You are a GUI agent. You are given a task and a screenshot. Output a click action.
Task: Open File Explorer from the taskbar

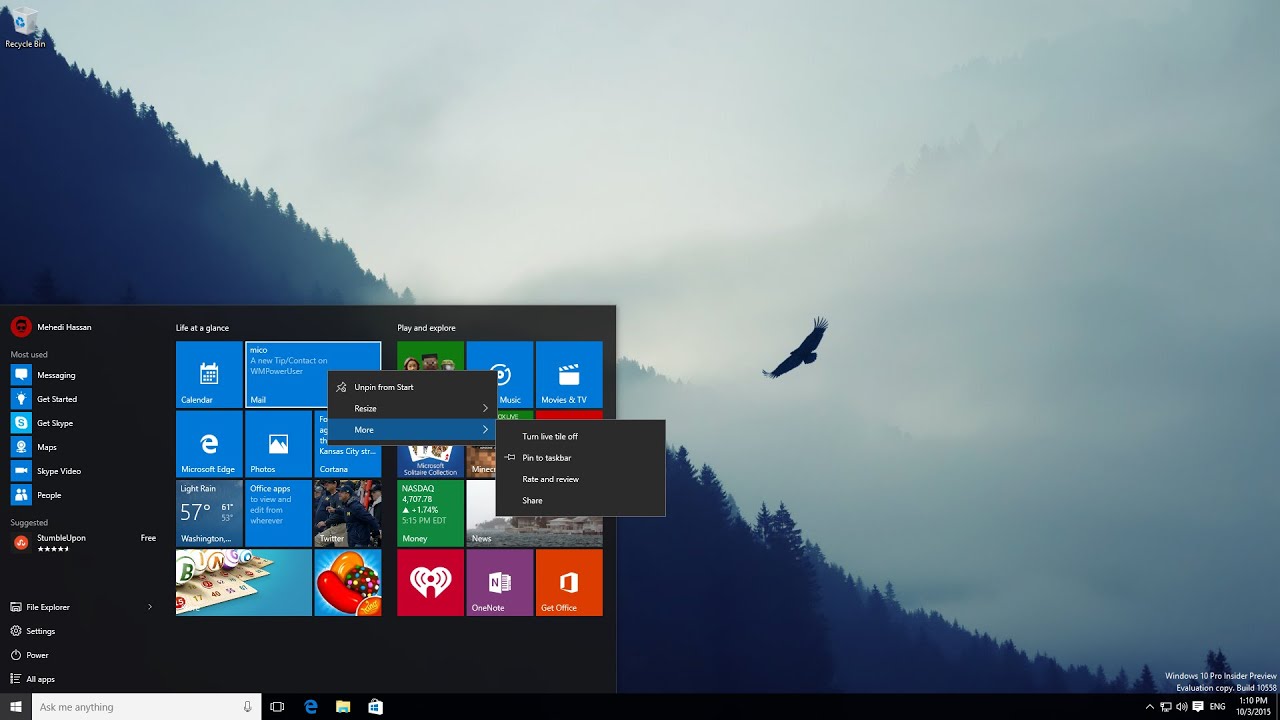343,707
